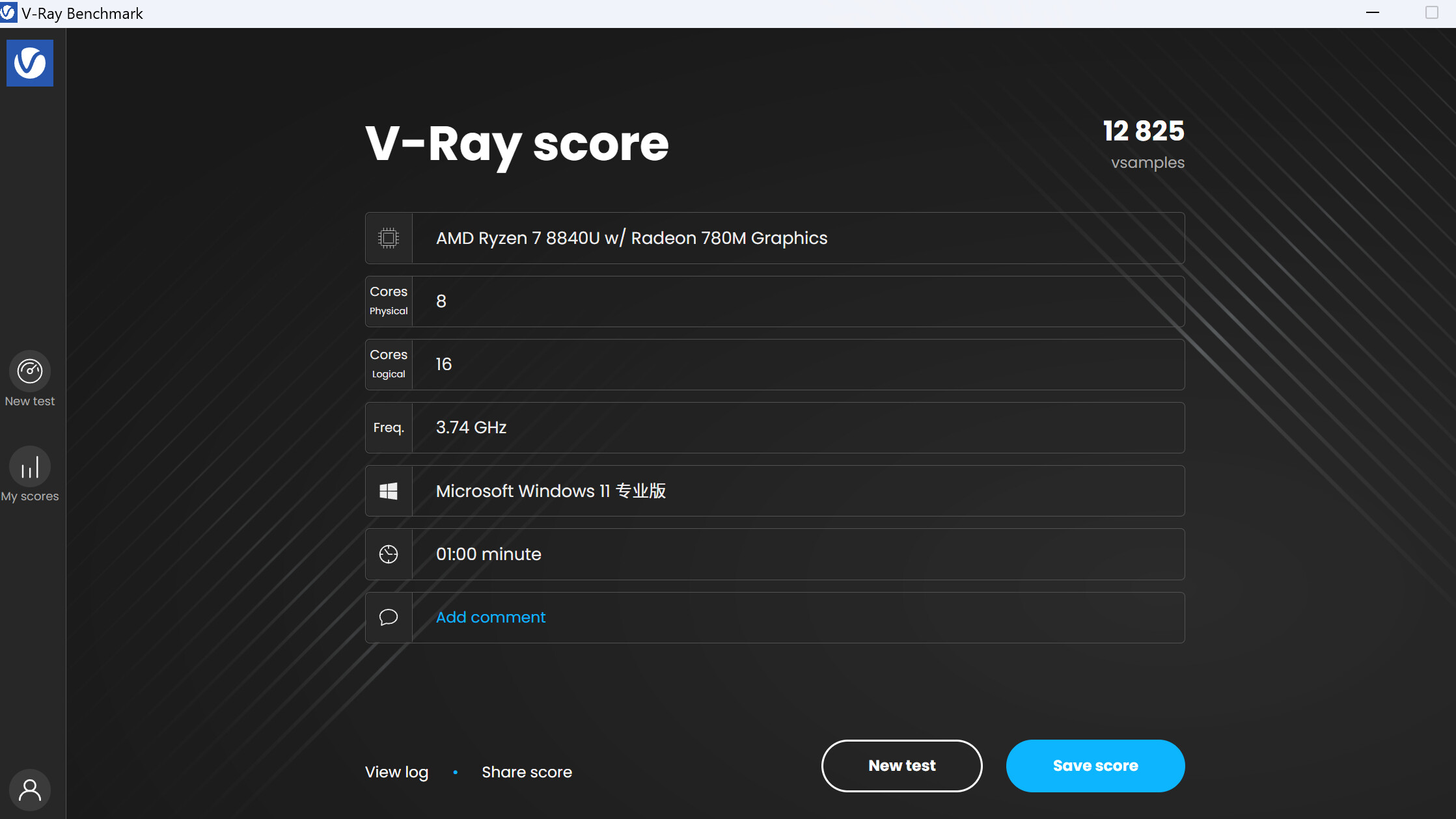Click the CPU chip icon
The width and height of the screenshot is (1456, 819).
pyautogui.click(x=389, y=238)
